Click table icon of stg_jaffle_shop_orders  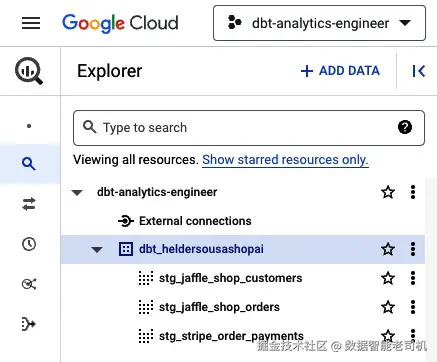(x=146, y=307)
